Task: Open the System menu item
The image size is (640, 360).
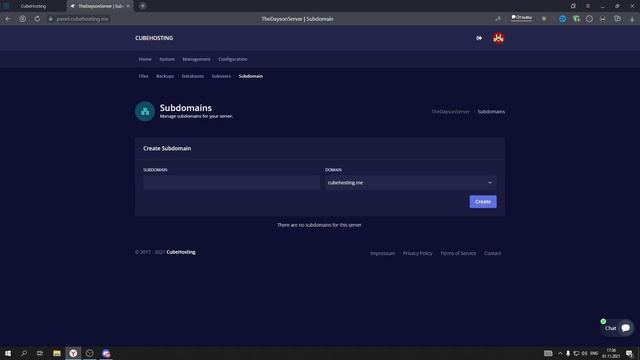Action: [167, 59]
